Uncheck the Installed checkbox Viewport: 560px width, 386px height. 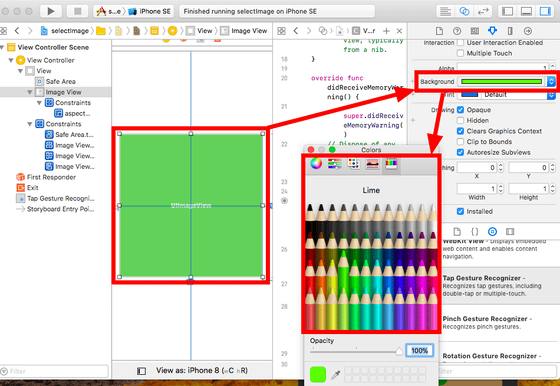(460, 211)
